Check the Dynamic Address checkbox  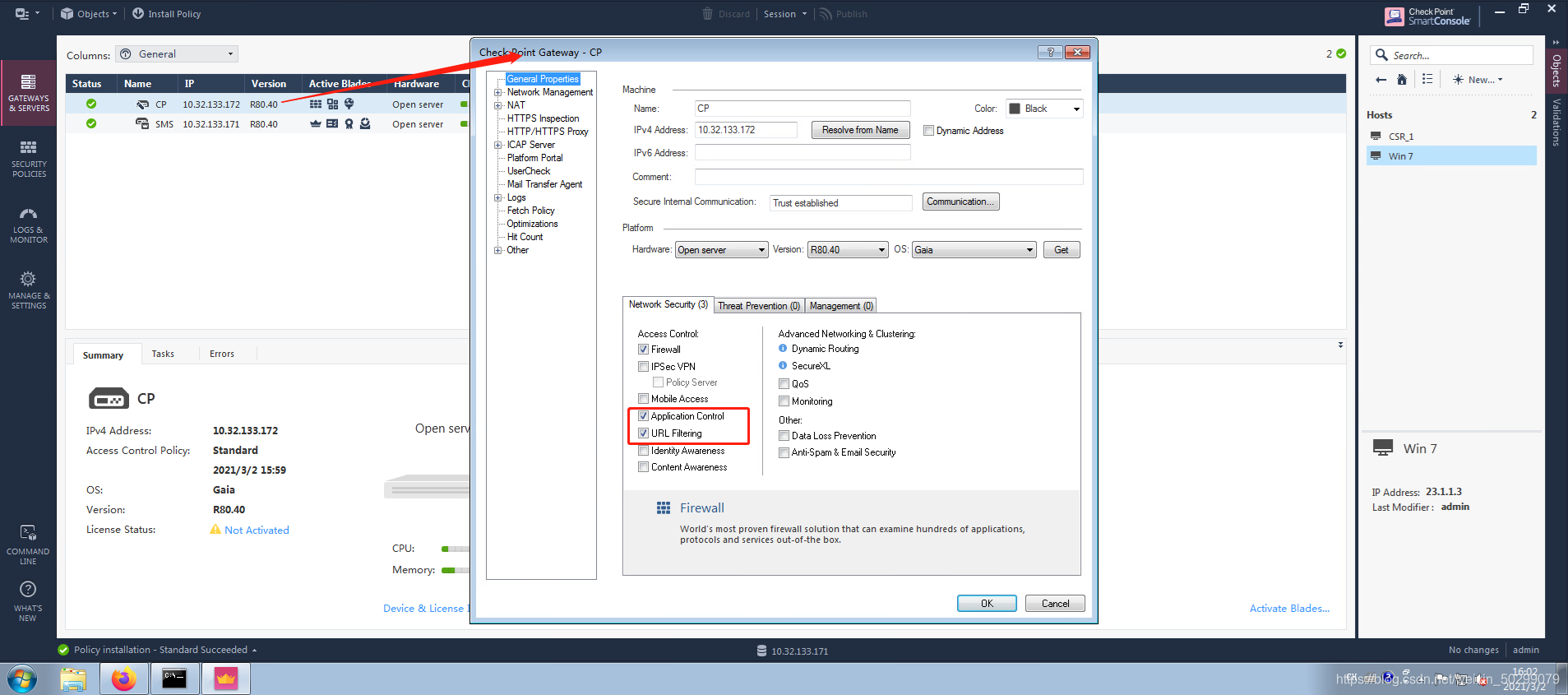[x=929, y=131]
